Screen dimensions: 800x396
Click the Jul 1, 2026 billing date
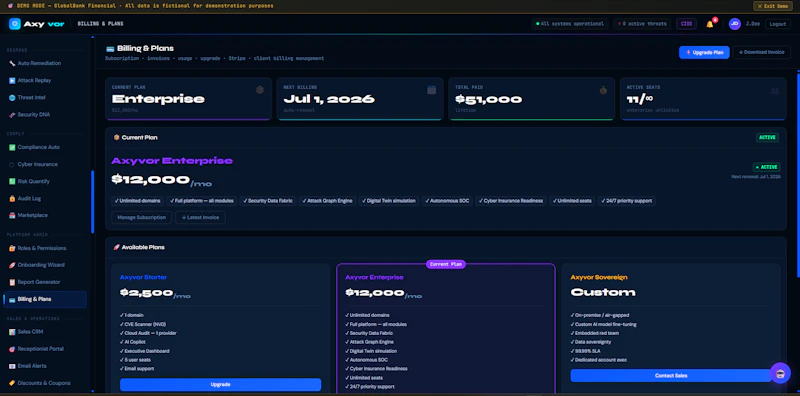(x=329, y=100)
